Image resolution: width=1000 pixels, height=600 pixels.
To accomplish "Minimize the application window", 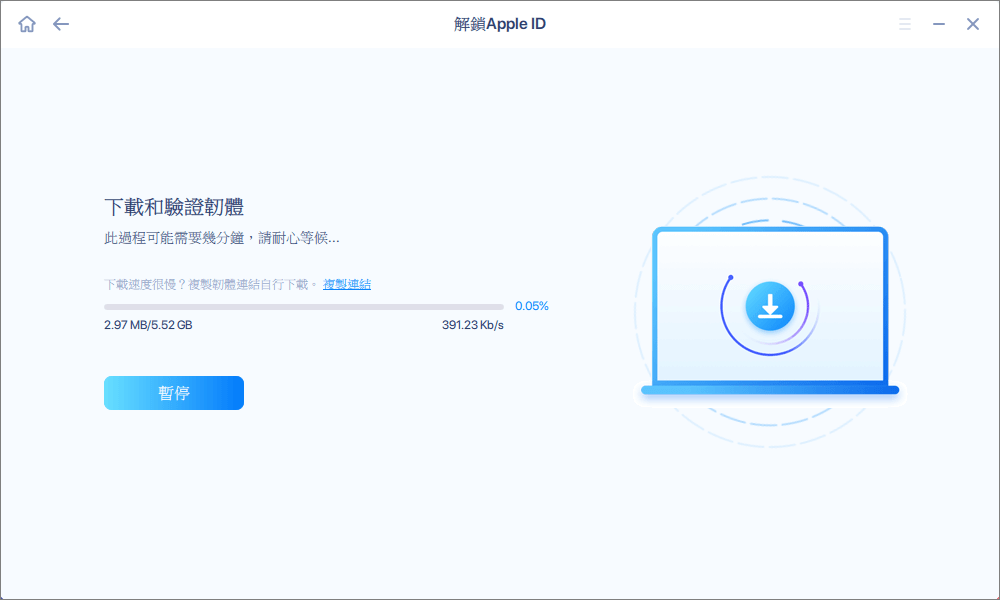I will (x=940, y=23).
